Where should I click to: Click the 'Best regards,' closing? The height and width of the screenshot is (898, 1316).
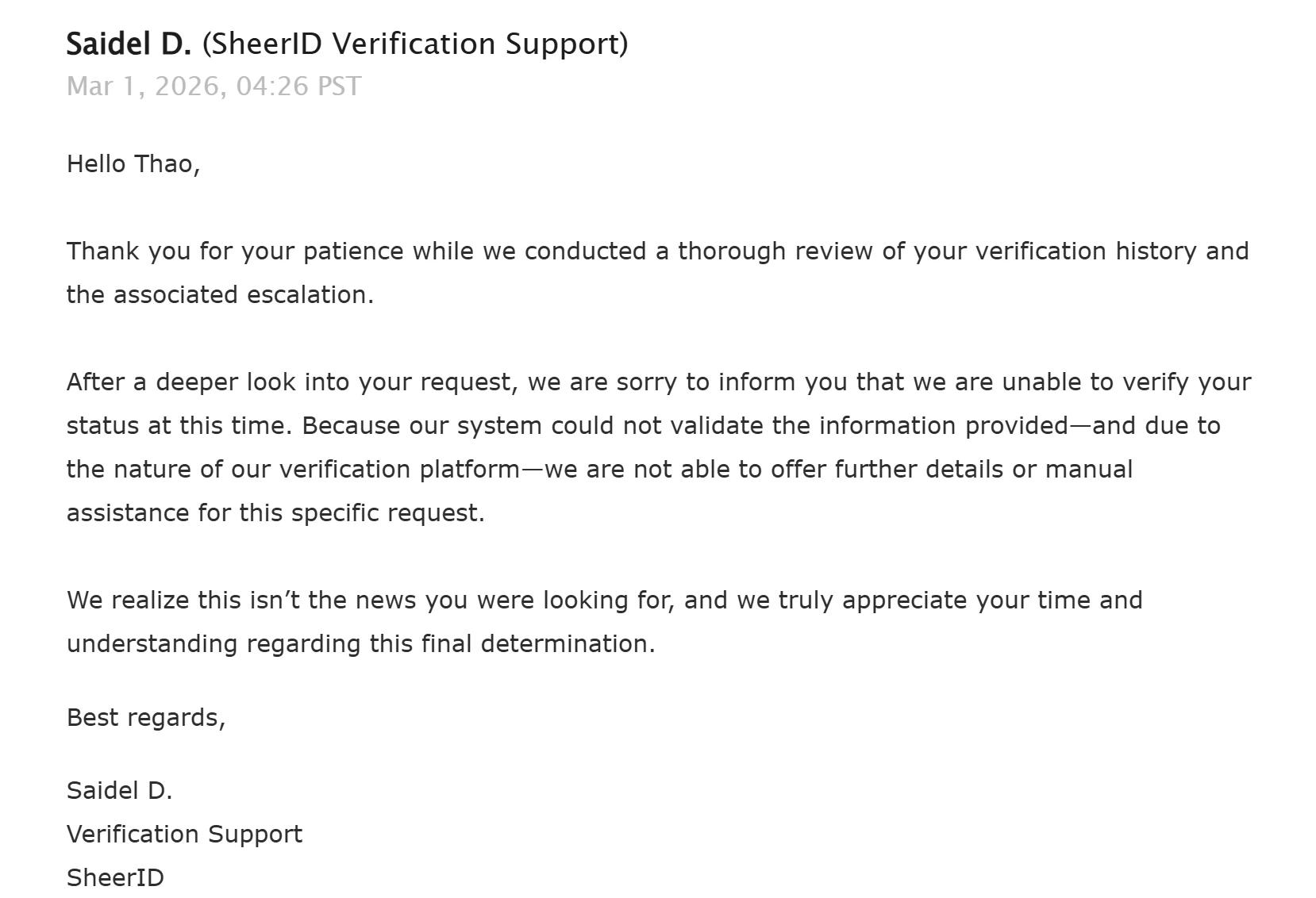pyautogui.click(x=146, y=718)
